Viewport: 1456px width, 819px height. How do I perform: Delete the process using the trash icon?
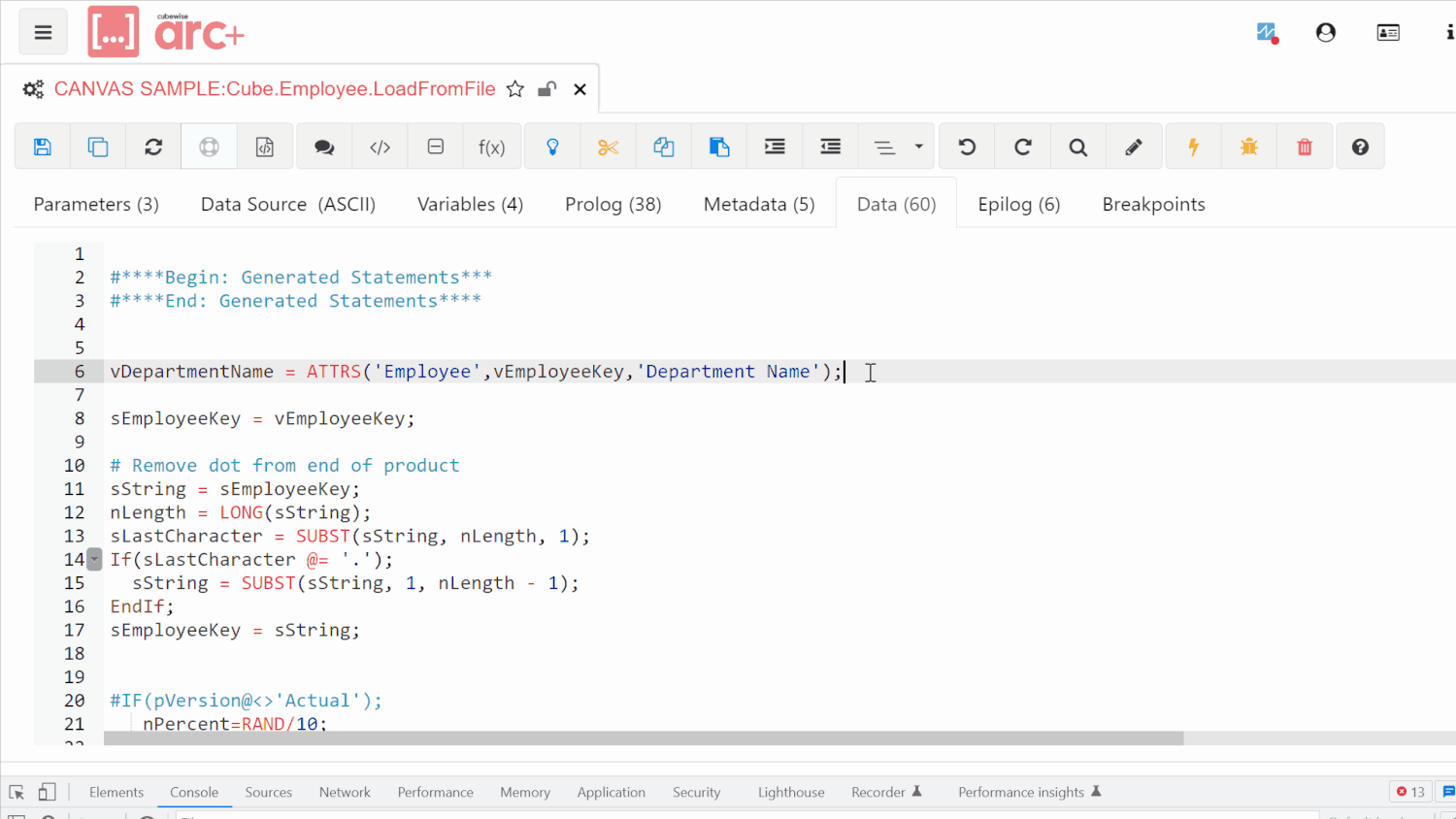click(x=1305, y=146)
